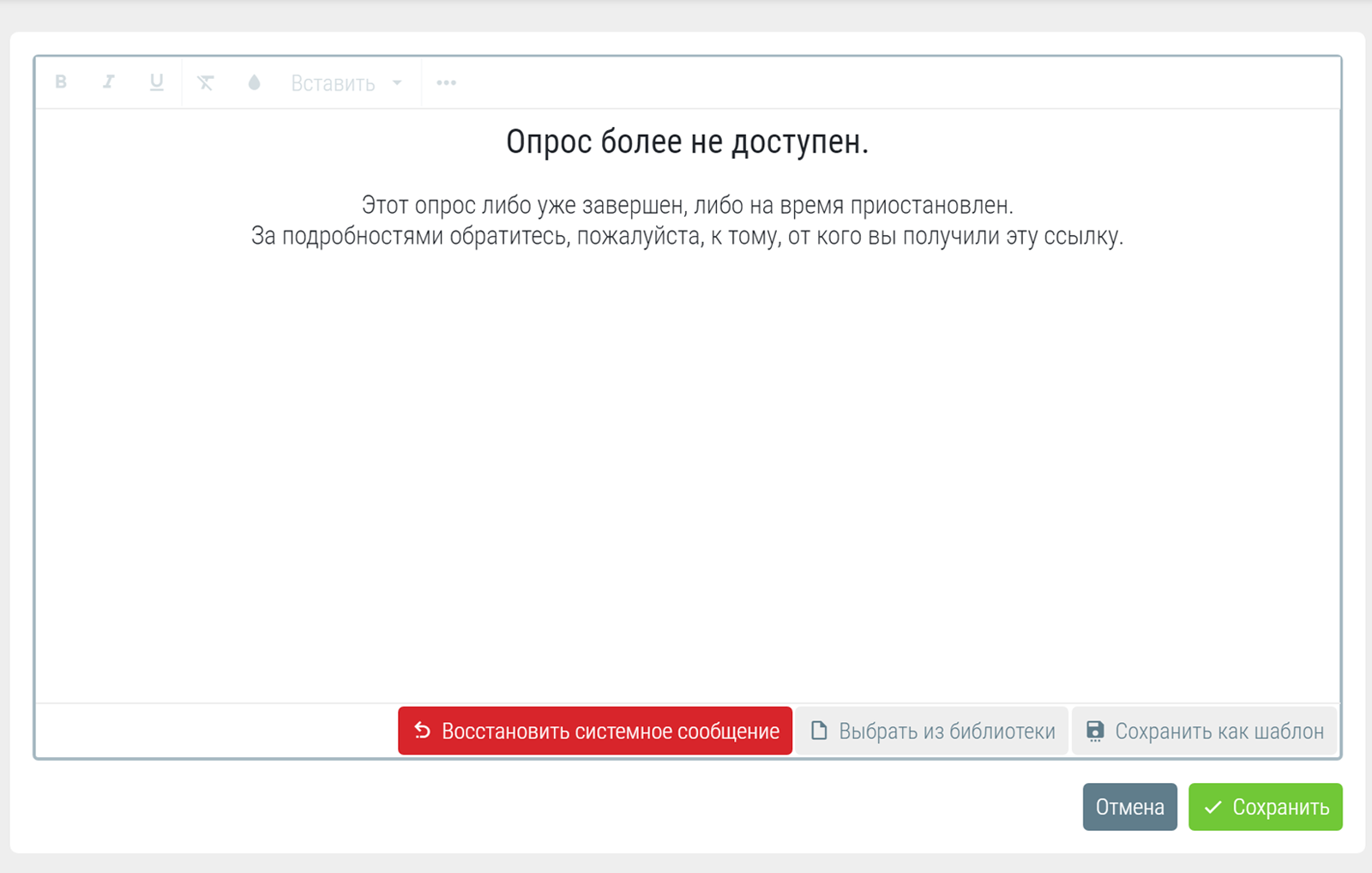1372x873 pixels.
Task: Click the document icon beside Выбрать из библиотеки
Action: [819, 731]
